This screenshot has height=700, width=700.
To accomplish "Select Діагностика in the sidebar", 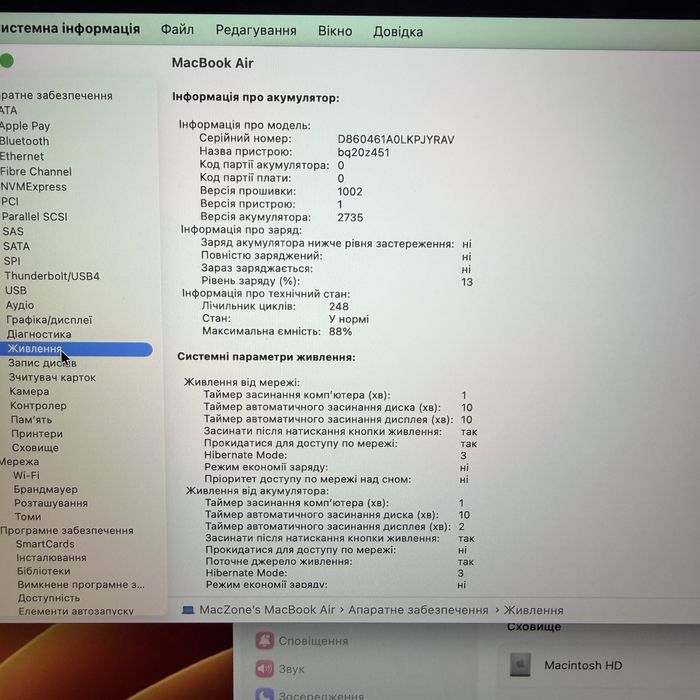I will tap(39, 334).
